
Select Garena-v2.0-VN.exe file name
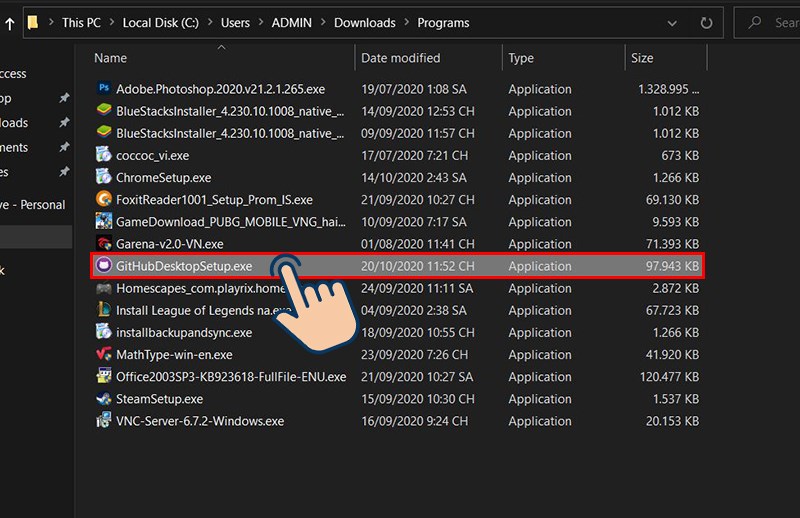point(169,244)
